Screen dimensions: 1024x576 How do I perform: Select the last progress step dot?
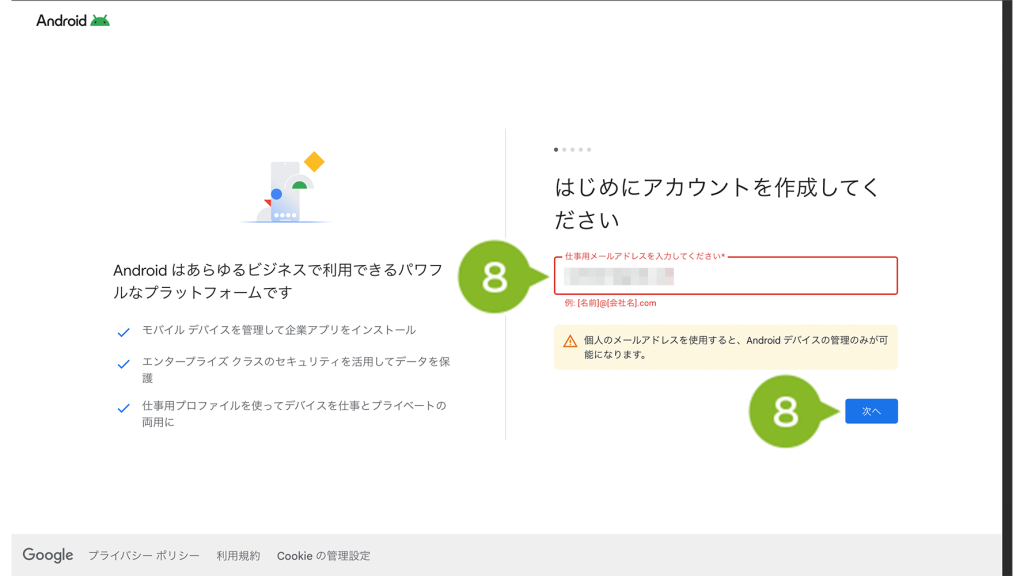pos(589,150)
